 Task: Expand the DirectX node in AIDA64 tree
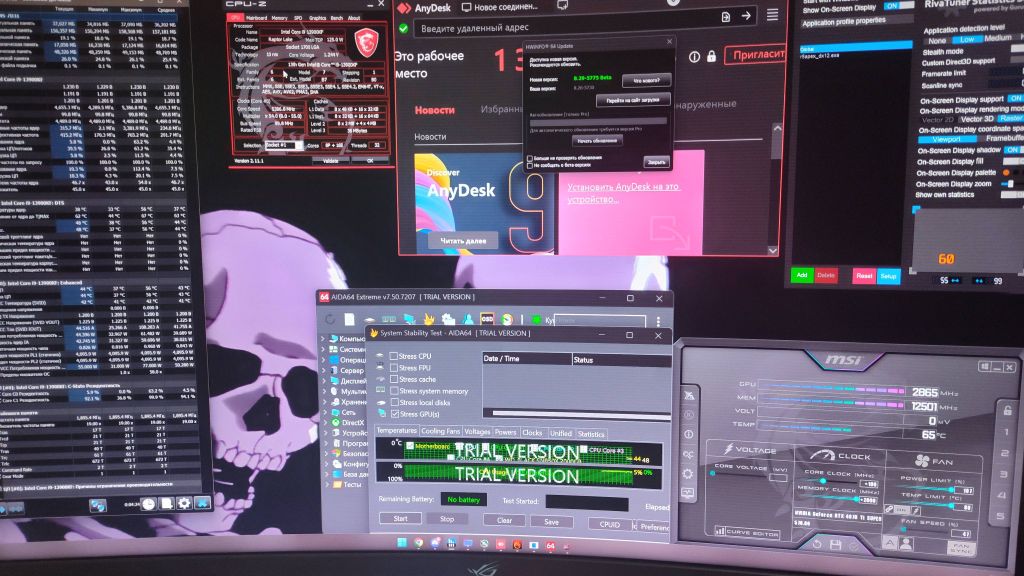(x=325, y=423)
